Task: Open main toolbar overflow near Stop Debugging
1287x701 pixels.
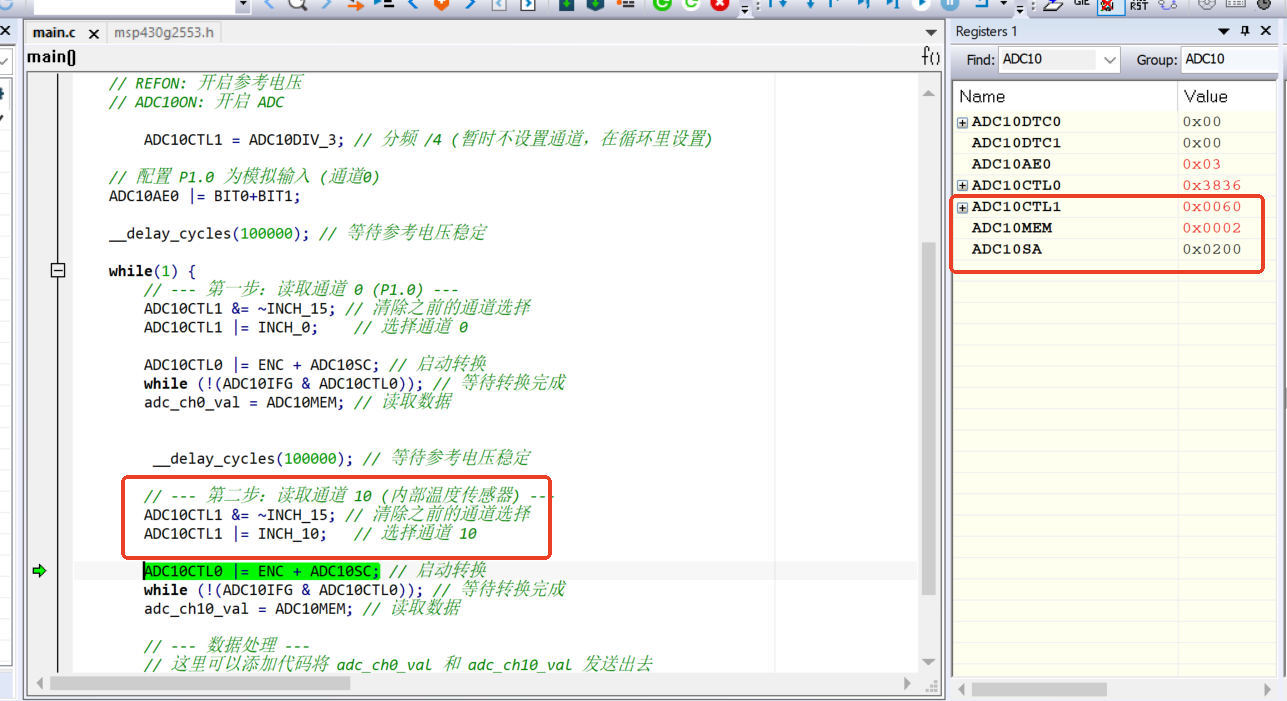Action: tap(744, 9)
